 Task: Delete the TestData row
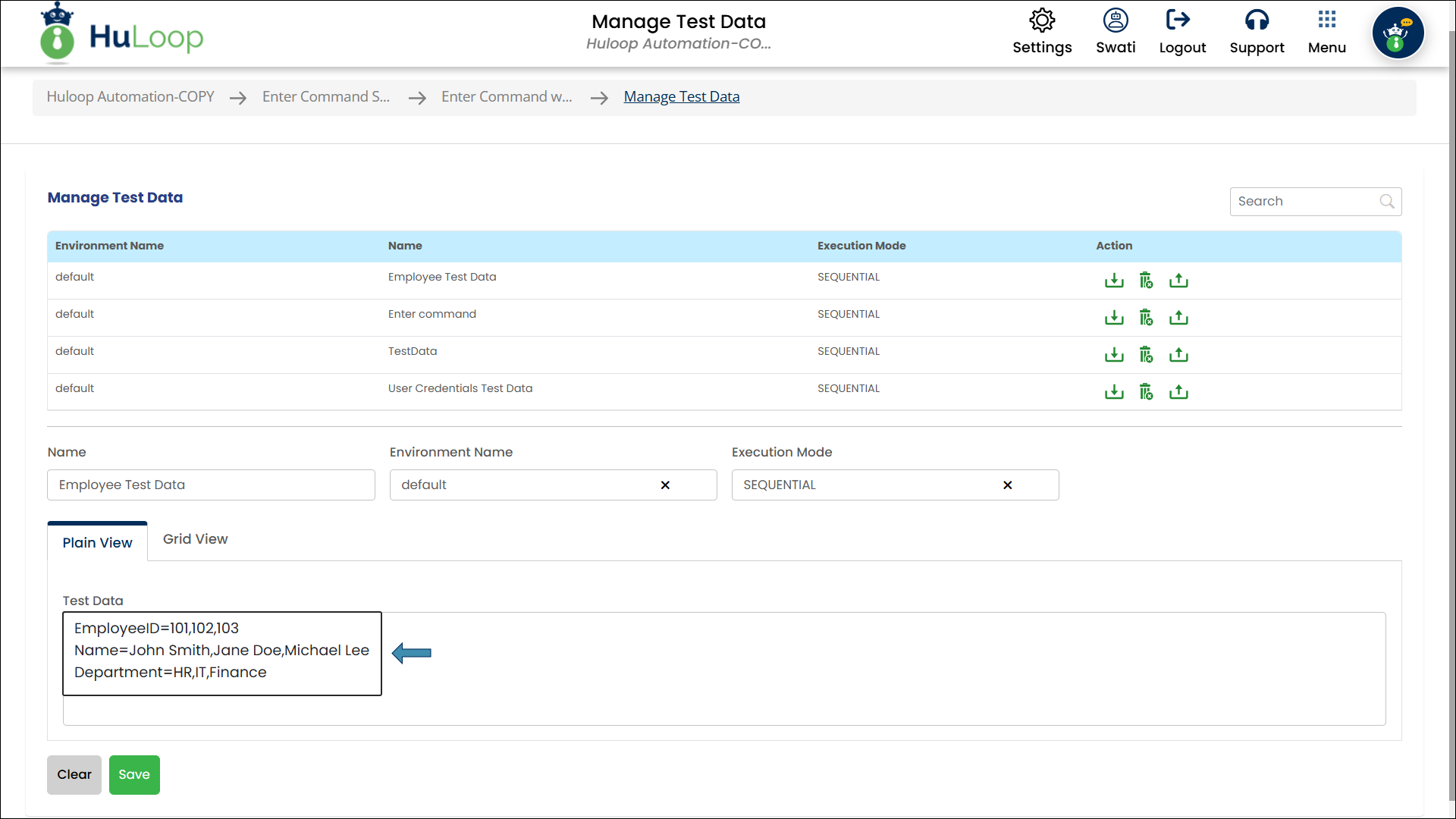coord(1146,355)
